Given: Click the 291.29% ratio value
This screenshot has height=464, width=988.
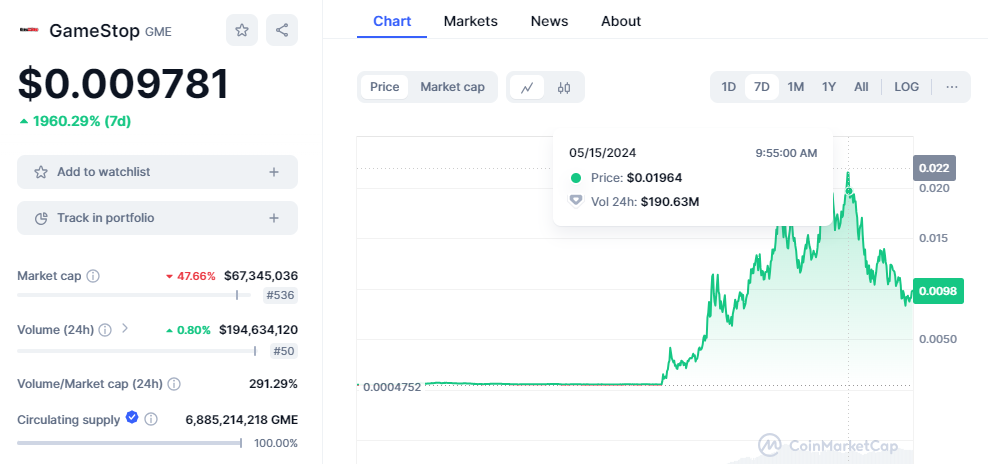Looking at the screenshot, I should [273, 384].
